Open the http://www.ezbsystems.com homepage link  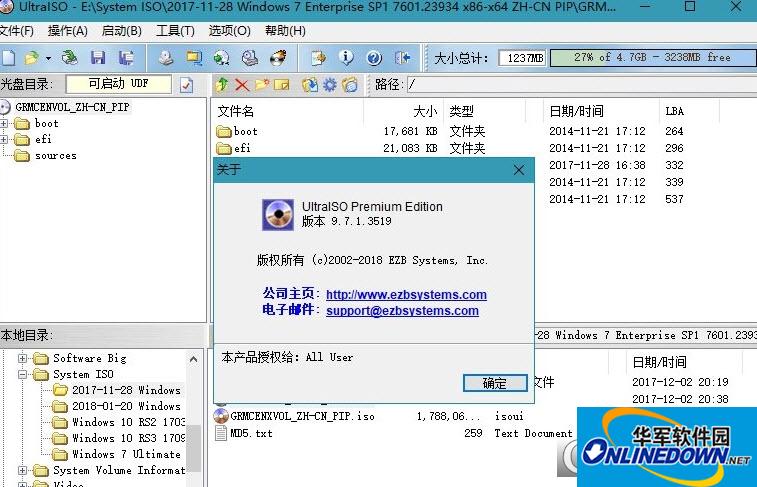click(x=406, y=294)
